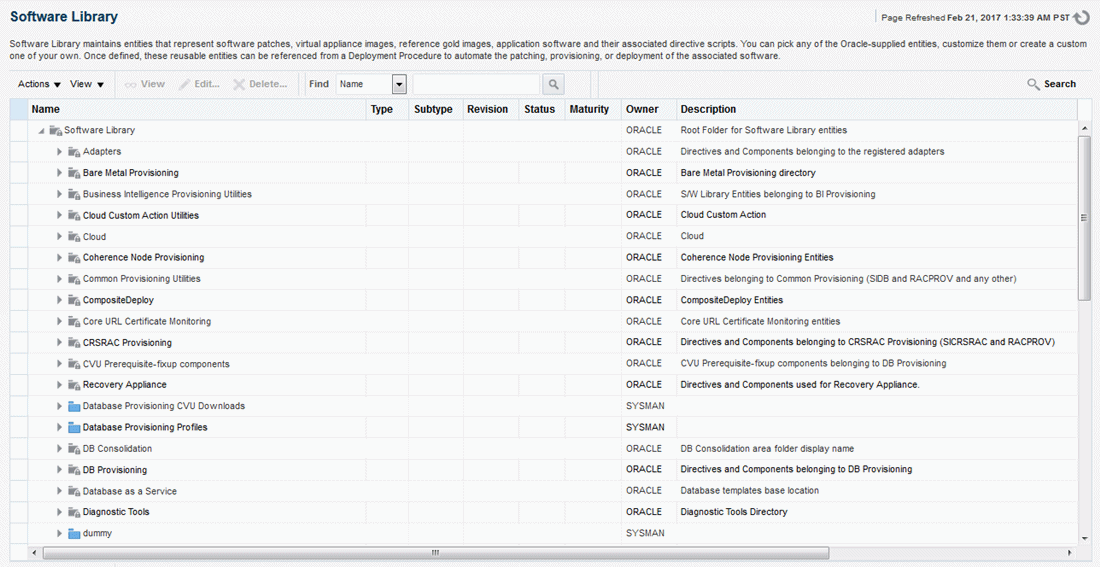Sort by the Name column header
This screenshot has height=567, width=1100.
click(x=196, y=109)
